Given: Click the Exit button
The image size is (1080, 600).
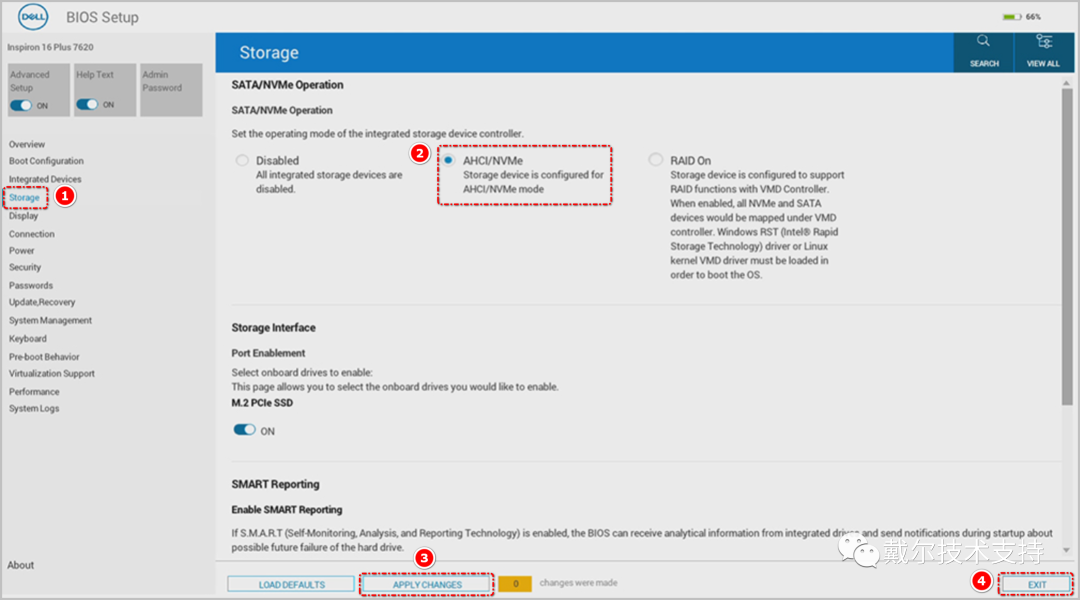Looking at the screenshot, I should click(x=1037, y=584).
